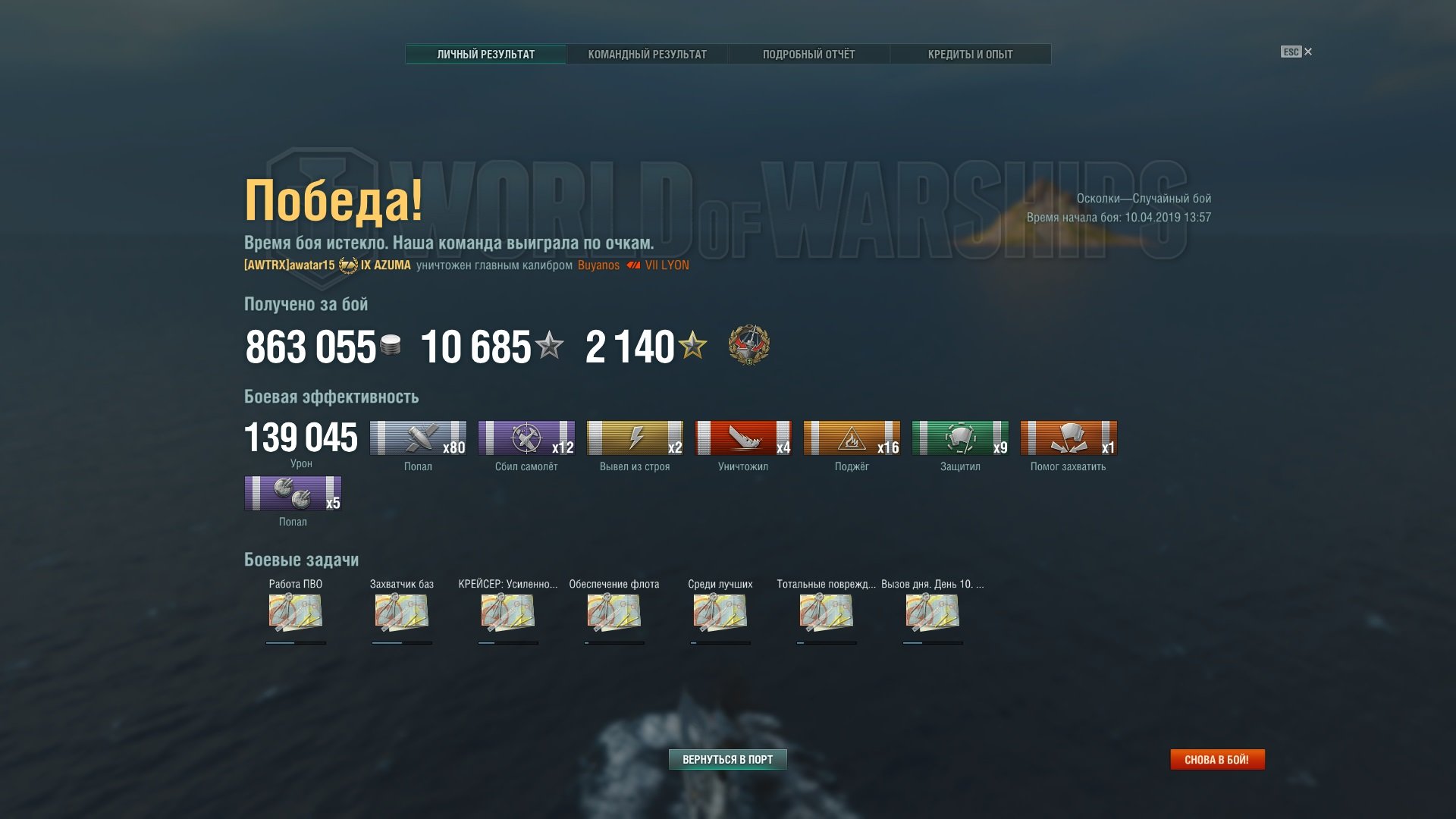Open the Кредиты и опыт tab
1456x819 pixels.
coord(970,55)
